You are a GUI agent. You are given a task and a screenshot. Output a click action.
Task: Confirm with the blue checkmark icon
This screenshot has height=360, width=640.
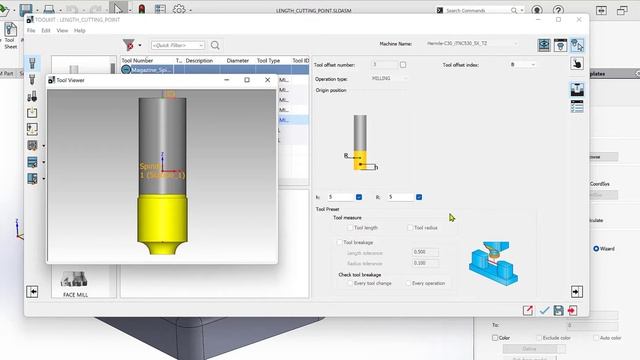coord(544,311)
